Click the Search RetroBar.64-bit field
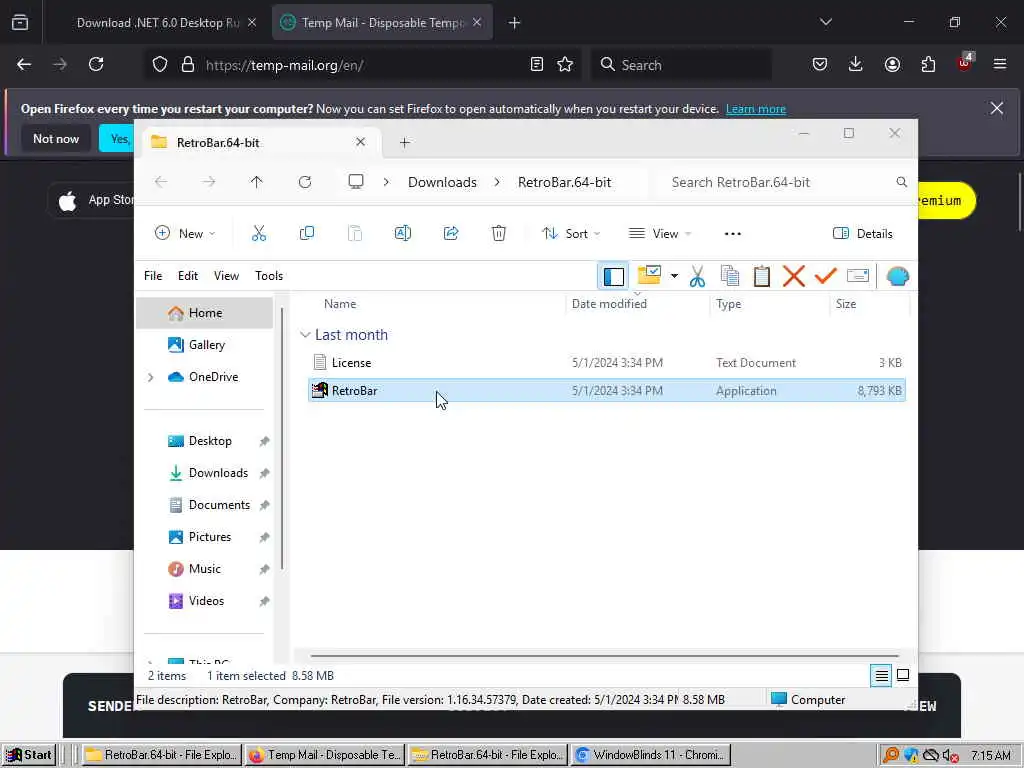Screen dimensions: 1024x768 [x=784, y=182]
